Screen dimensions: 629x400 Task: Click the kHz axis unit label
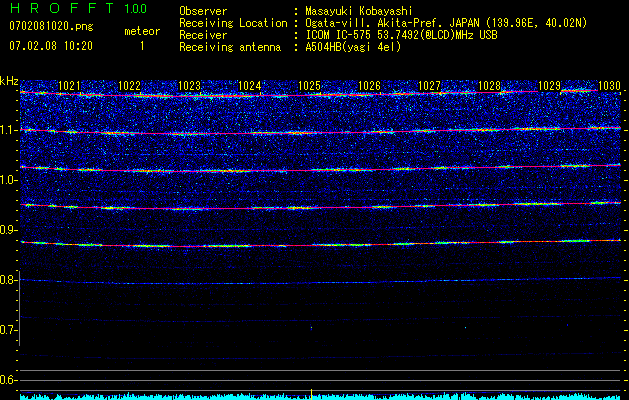9,81
